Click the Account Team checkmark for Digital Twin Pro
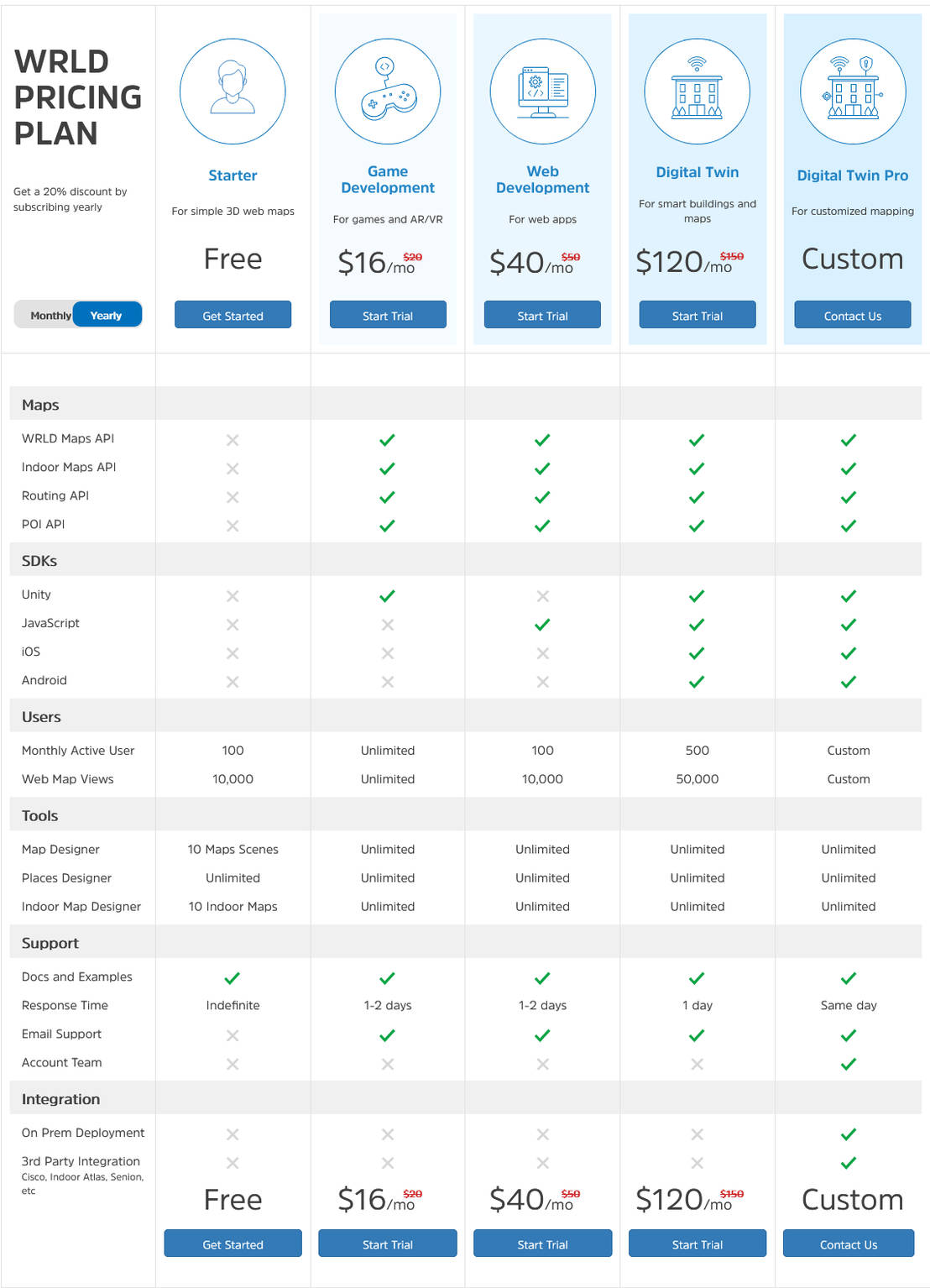This screenshot has height=1288, width=930. 849,1064
